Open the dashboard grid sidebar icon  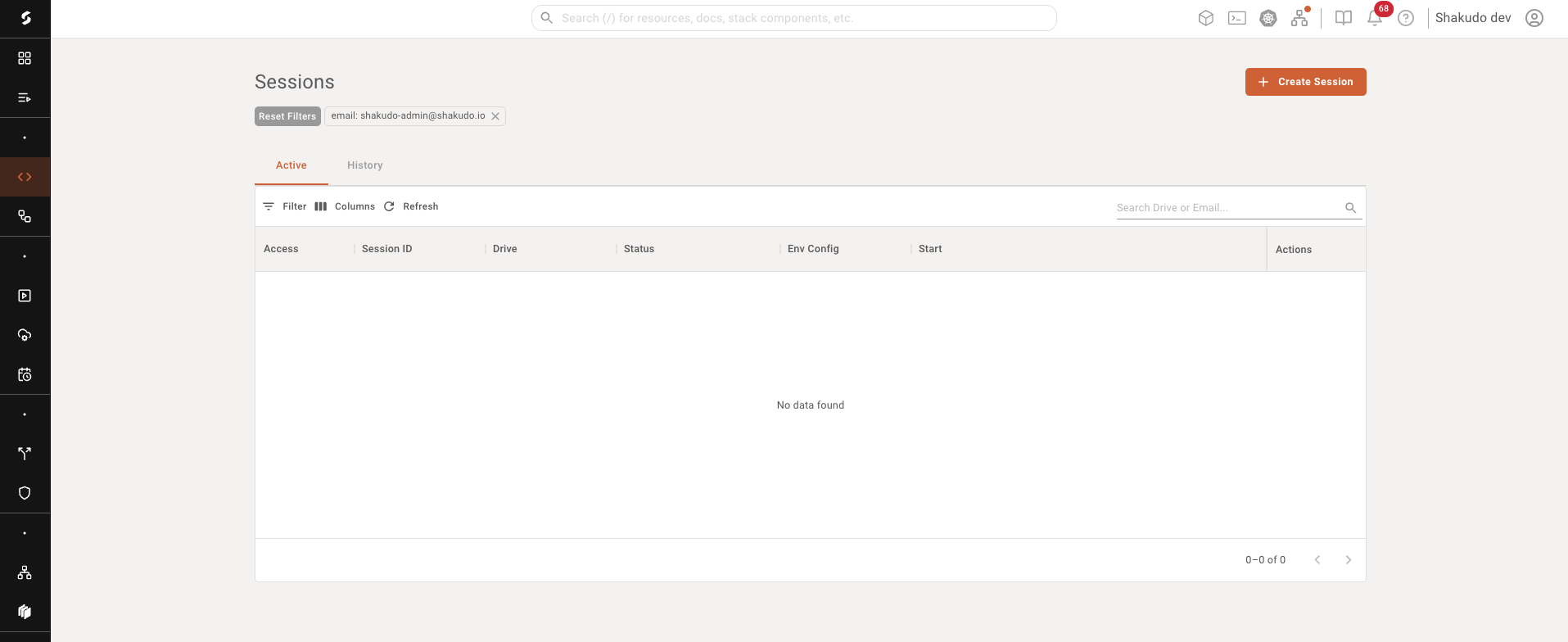click(x=25, y=58)
